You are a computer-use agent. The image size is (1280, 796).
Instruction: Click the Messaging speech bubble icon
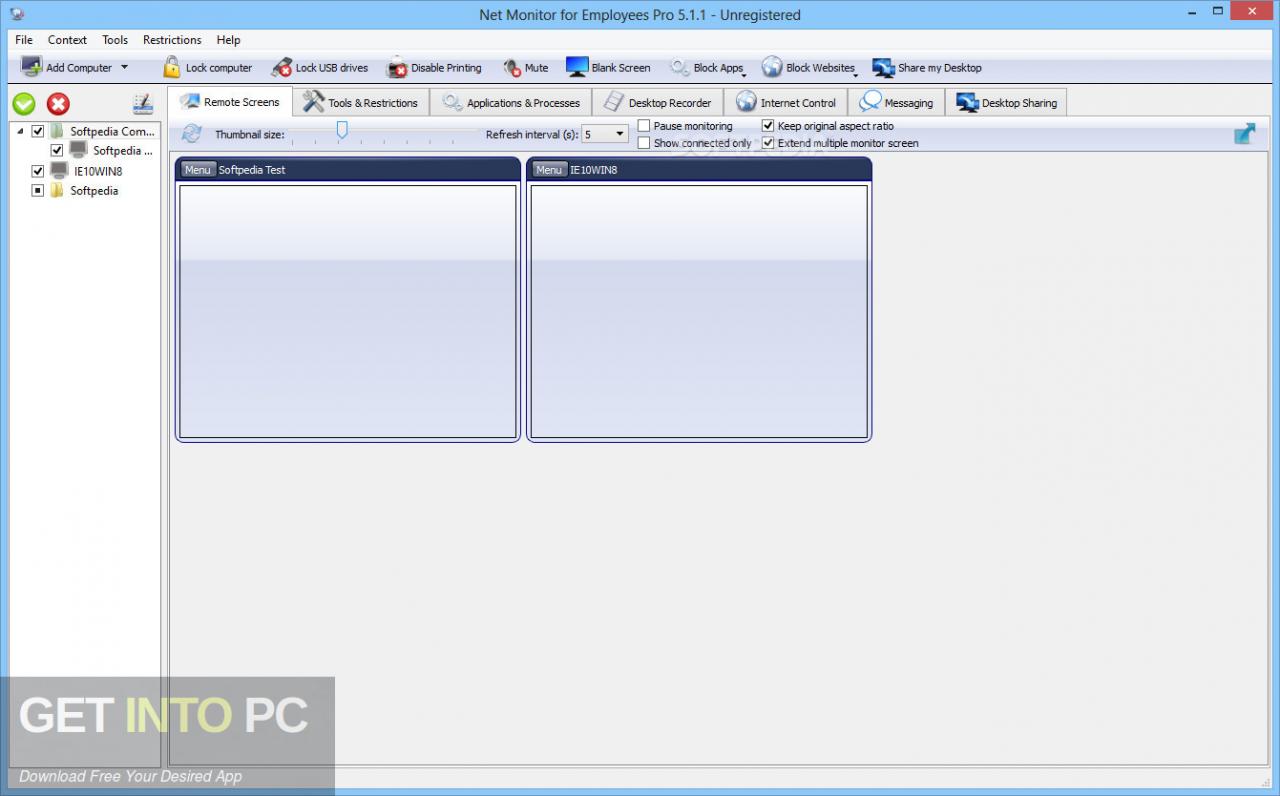870,102
